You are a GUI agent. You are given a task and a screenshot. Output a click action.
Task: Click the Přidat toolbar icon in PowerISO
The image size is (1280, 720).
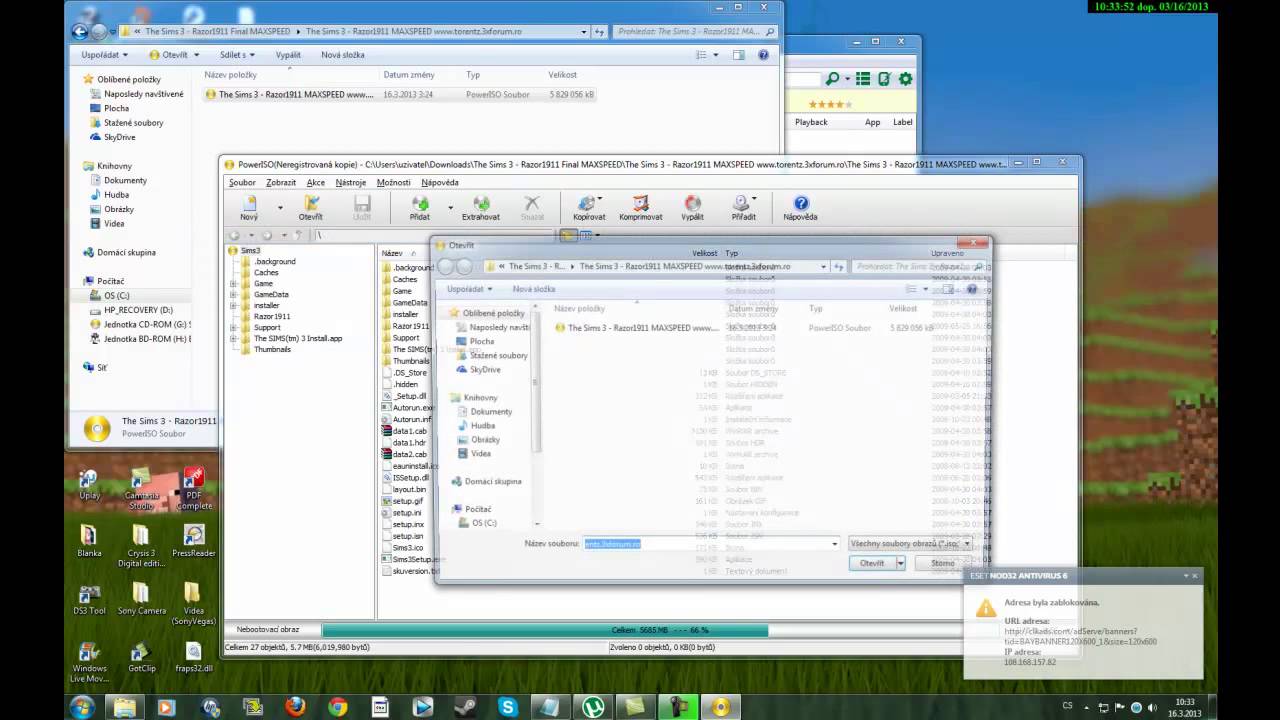pyautogui.click(x=420, y=208)
